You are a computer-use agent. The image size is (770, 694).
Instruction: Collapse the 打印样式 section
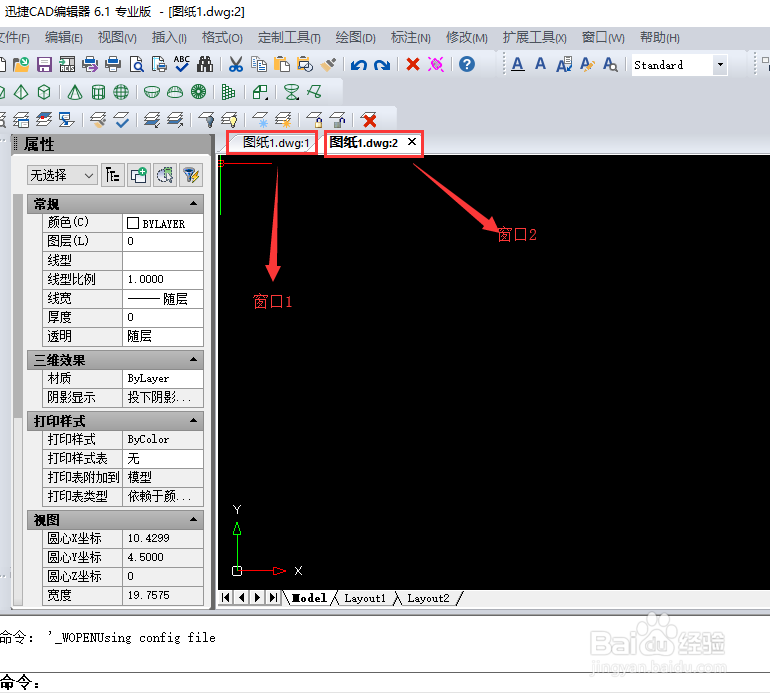[x=193, y=420]
